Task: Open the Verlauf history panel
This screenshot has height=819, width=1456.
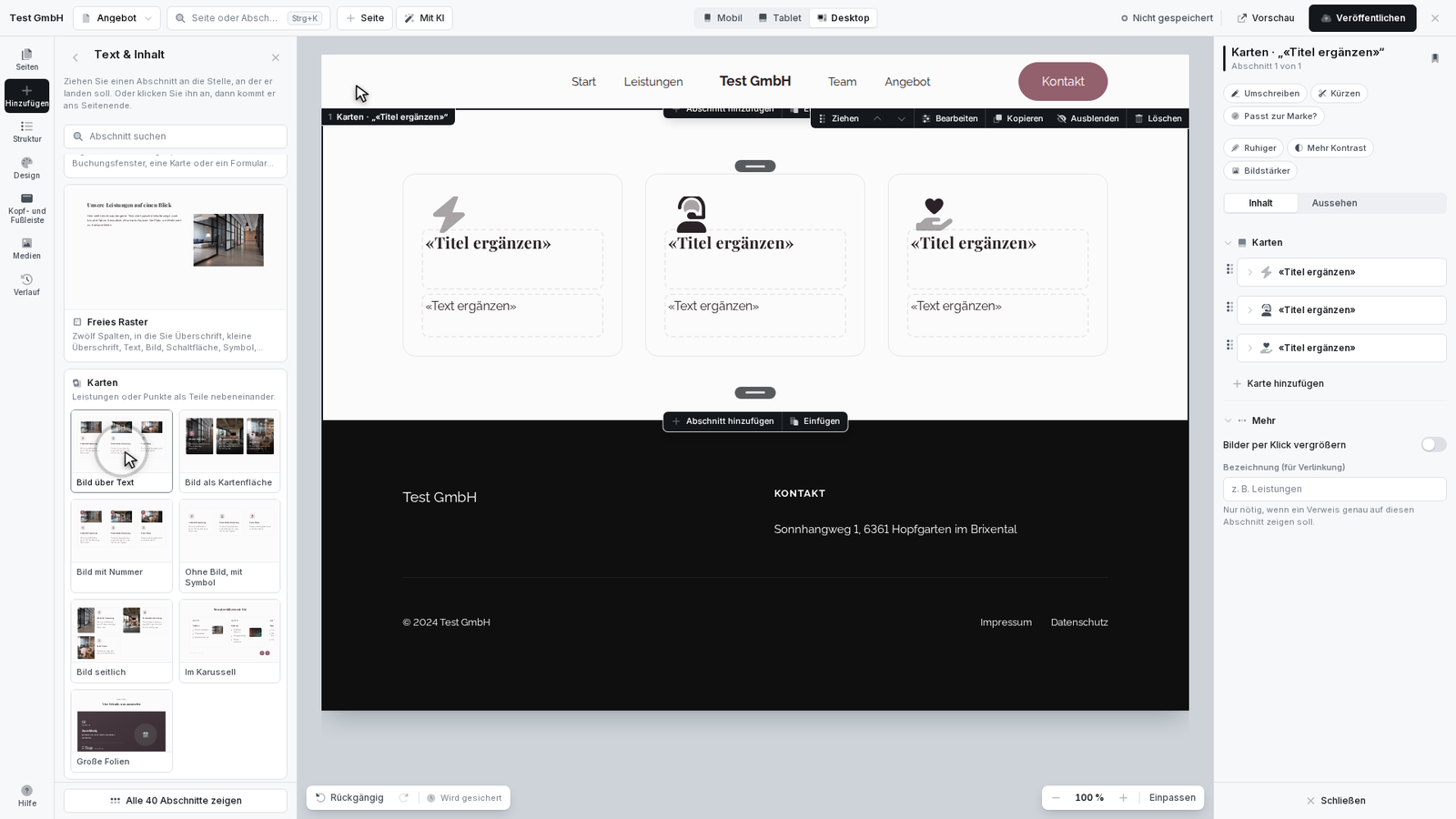Action: point(26,285)
